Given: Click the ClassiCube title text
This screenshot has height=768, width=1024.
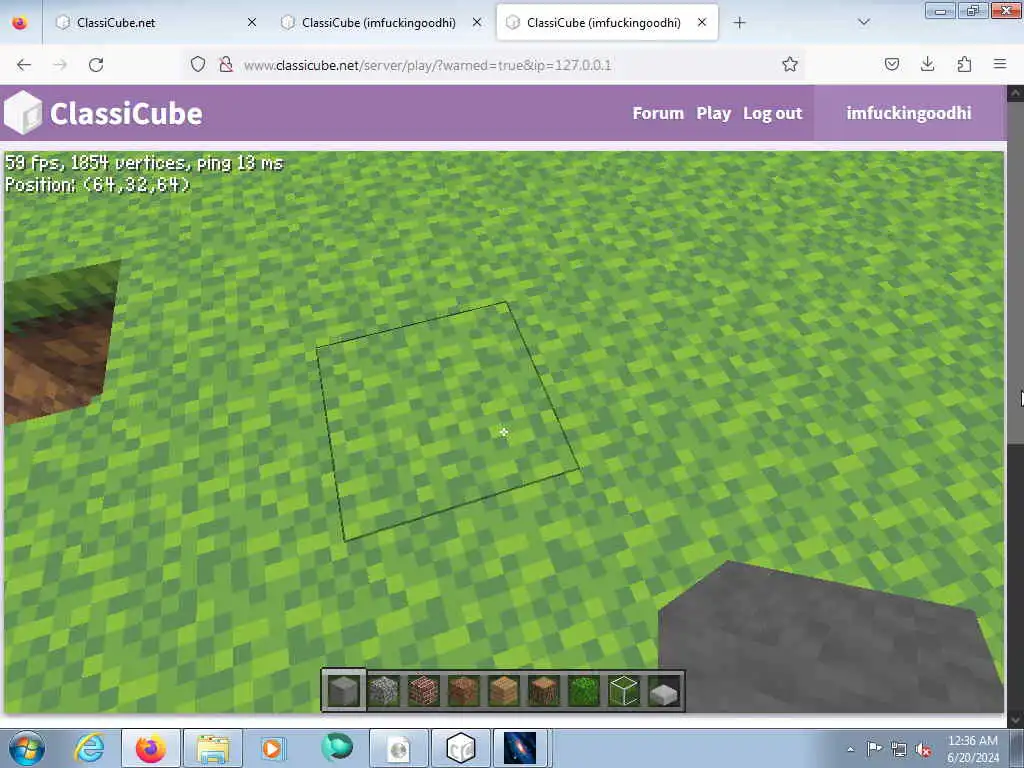Looking at the screenshot, I should click(x=126, y=114).
